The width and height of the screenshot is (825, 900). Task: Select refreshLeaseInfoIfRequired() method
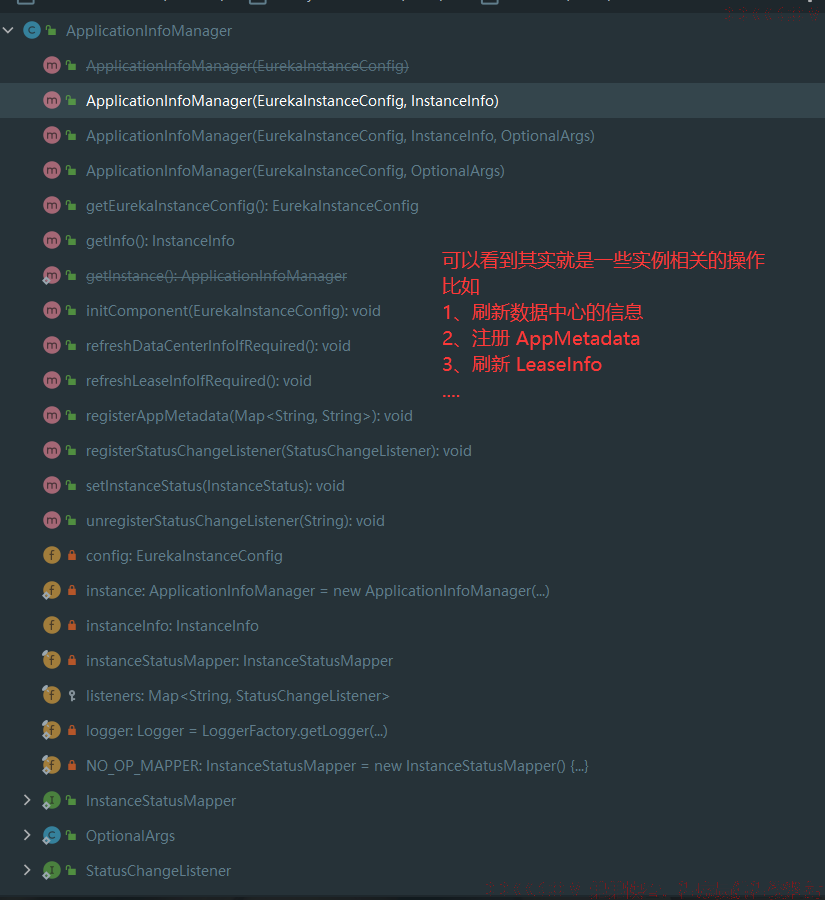[x=412, y=381]
